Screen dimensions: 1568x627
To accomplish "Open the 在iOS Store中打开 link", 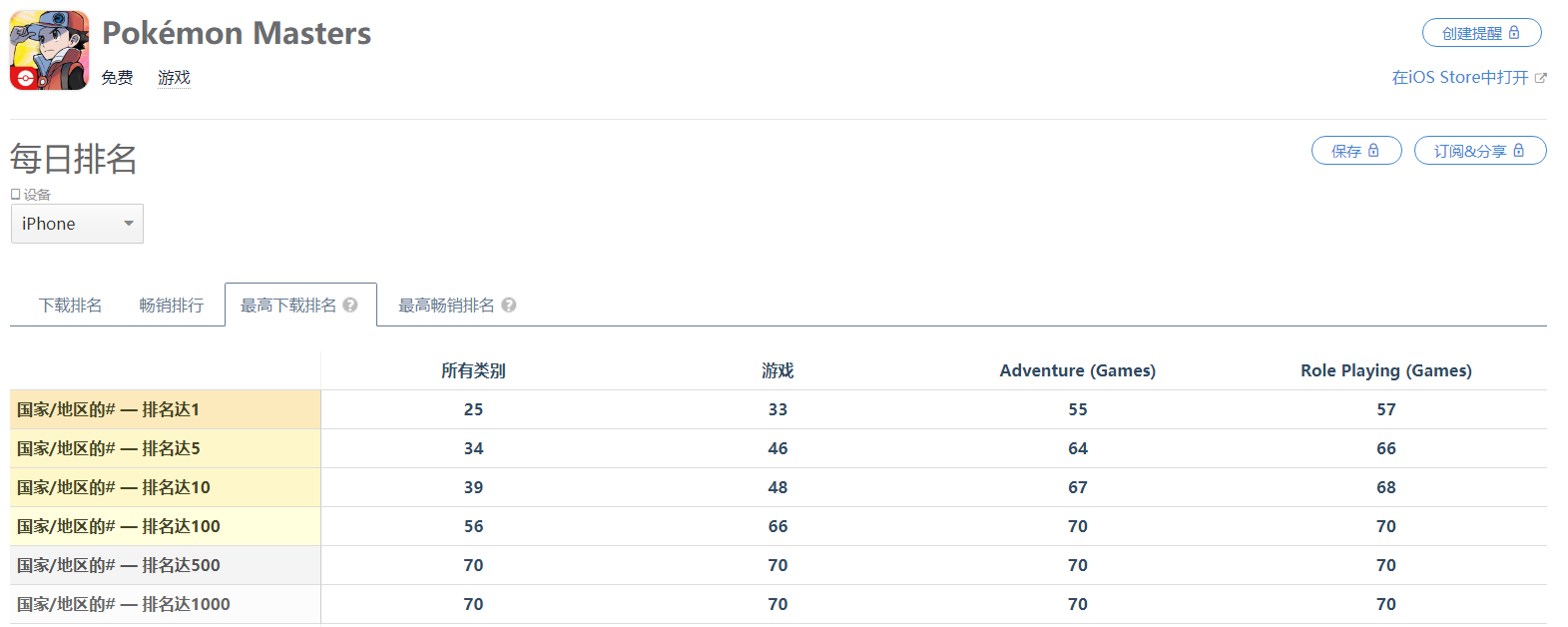I will 1460,78.
